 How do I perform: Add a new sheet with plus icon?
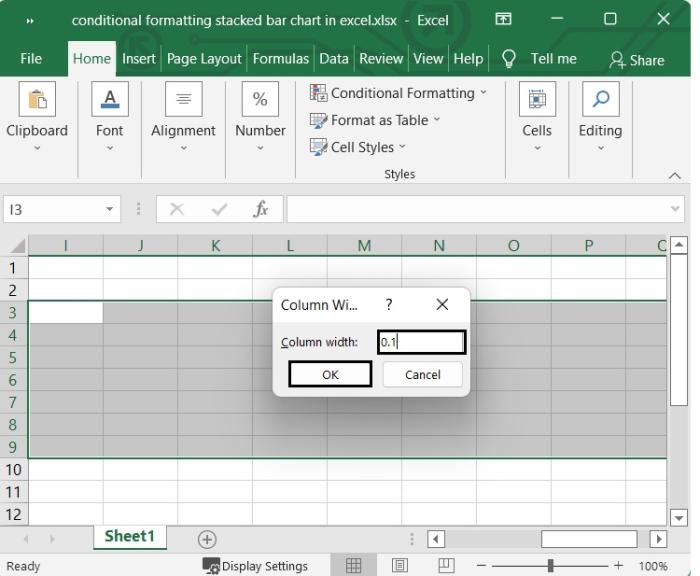tap(207, 539)
